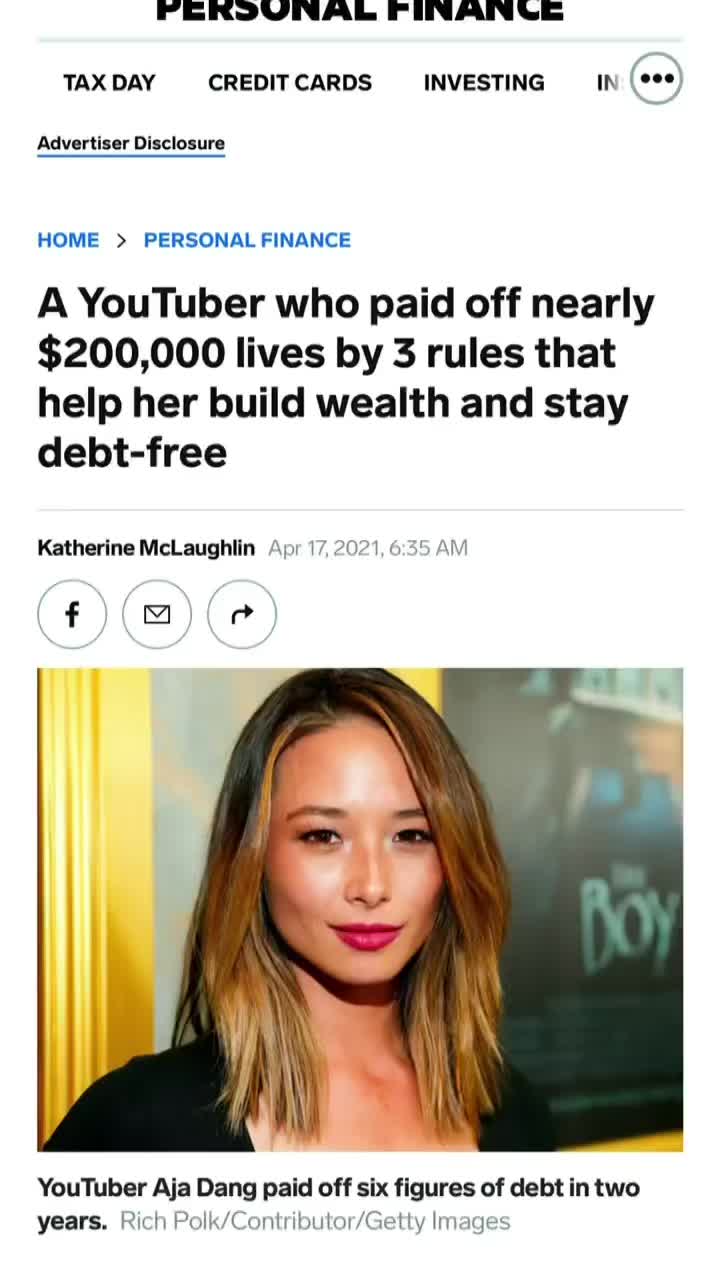Viewport: 720px width, 1280px height.
Task: Email this article via envelope icon
Action: (x=157, y=614)
